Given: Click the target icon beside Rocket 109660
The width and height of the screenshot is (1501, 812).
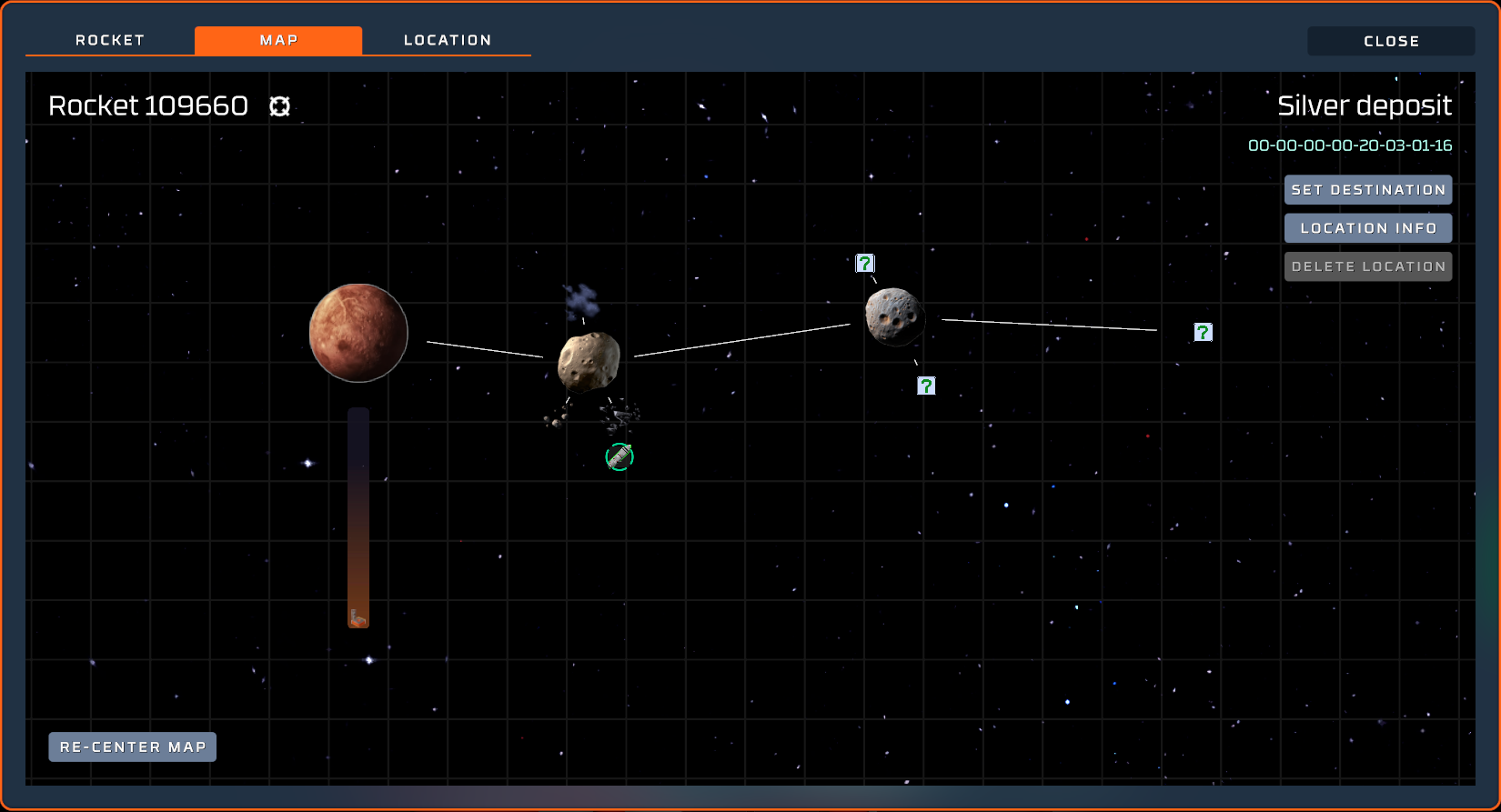Looking at the screenshot, I should coord(279,106).
